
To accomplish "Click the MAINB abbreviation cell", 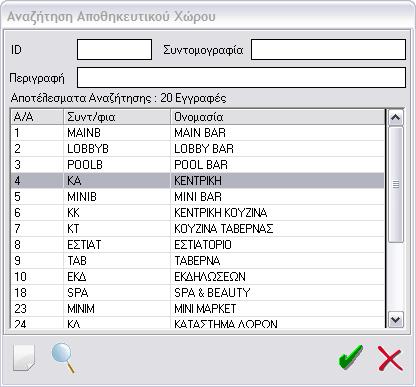I will point(117,133).
